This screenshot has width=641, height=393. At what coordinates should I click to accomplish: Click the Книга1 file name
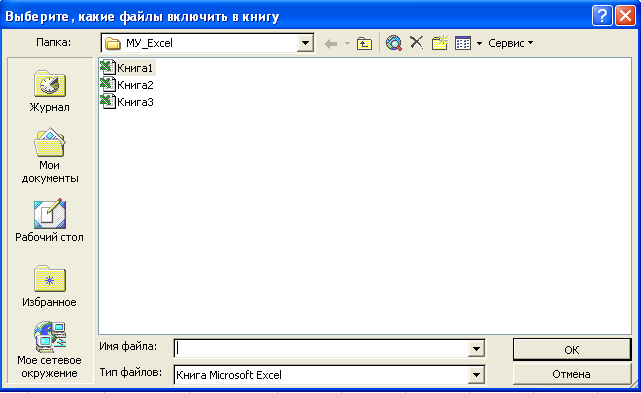click(x=135, y=68)
